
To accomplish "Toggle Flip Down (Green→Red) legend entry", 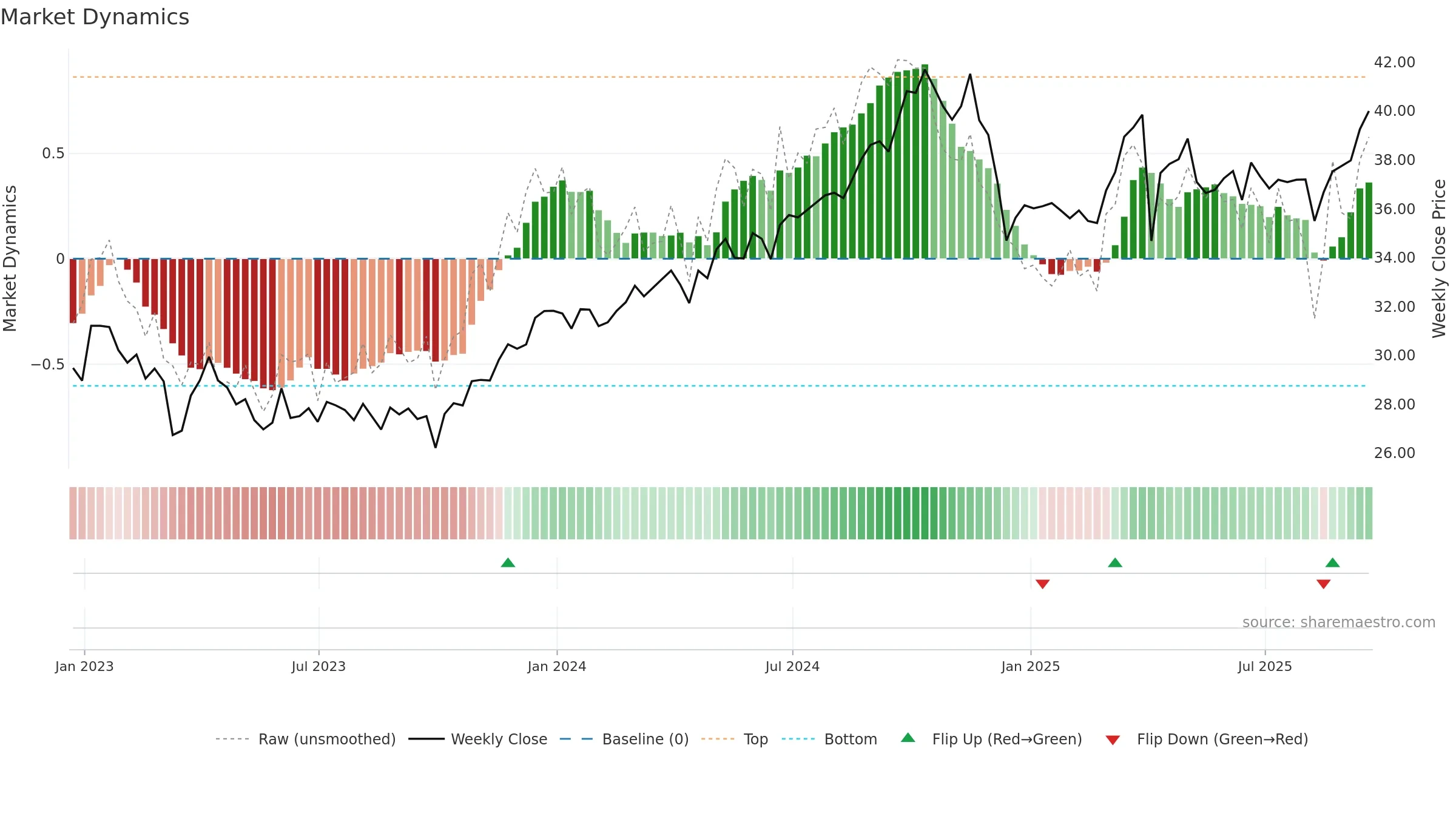I will pos(1206,739).
